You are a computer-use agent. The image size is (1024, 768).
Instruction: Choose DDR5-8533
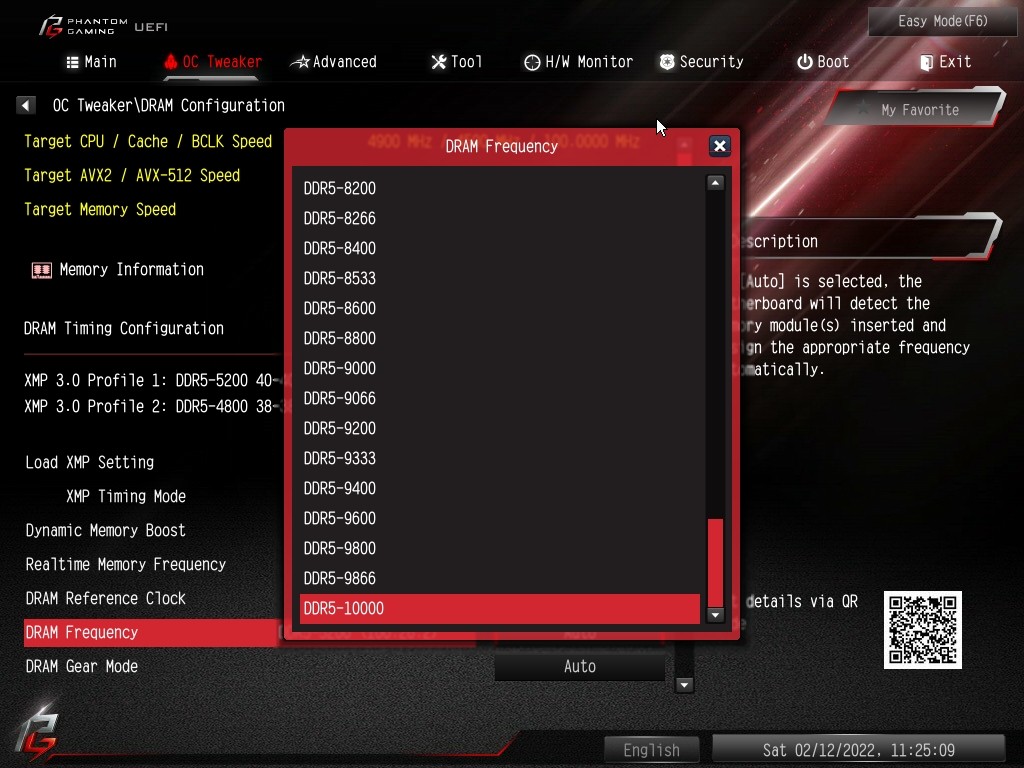[500, 278]
